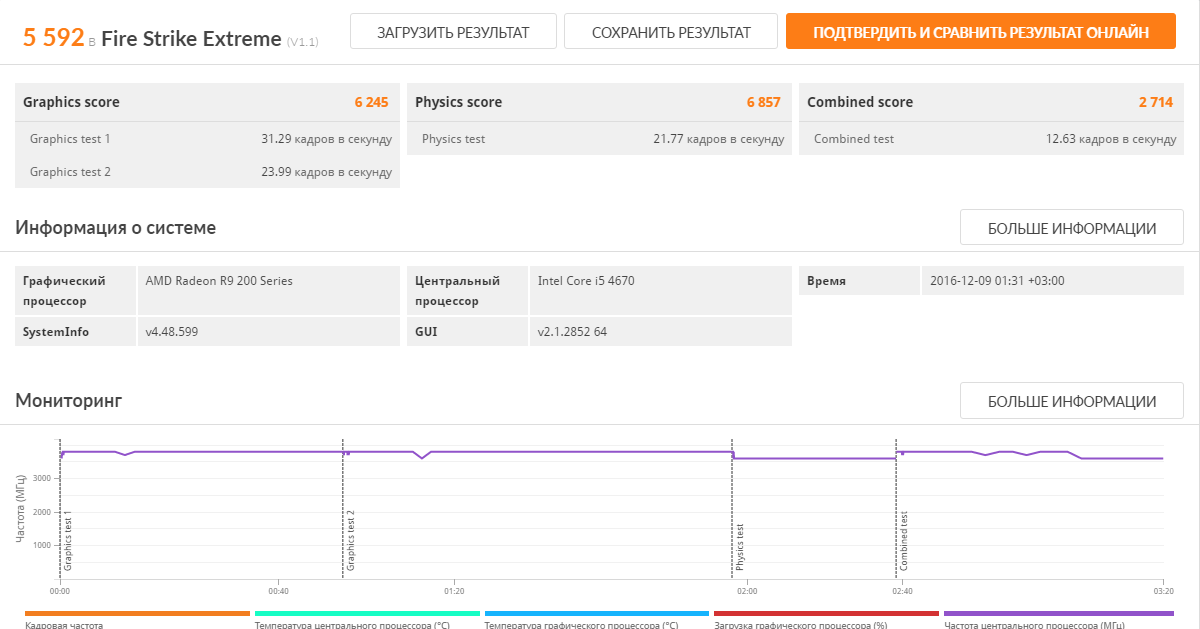
Task: Toggle the red GPU load legend
Action: click(826, 619)
